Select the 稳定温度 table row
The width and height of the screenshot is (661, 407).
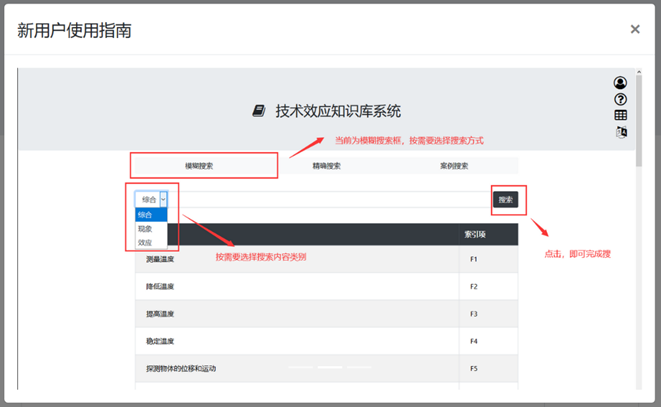click(x=327, y=341)
